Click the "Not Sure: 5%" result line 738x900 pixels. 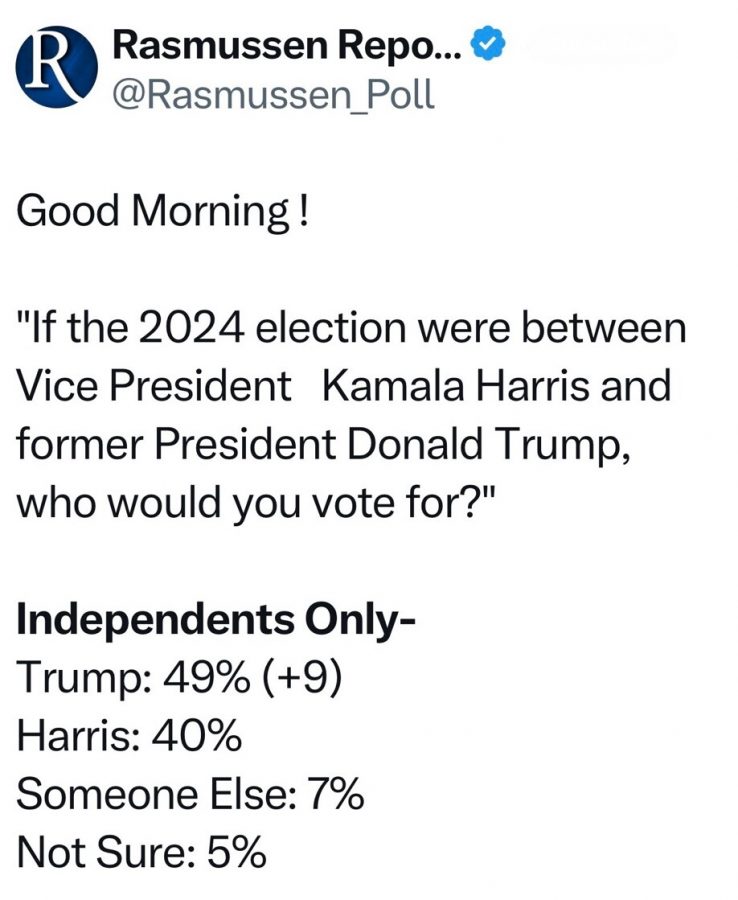pos(141,853)
